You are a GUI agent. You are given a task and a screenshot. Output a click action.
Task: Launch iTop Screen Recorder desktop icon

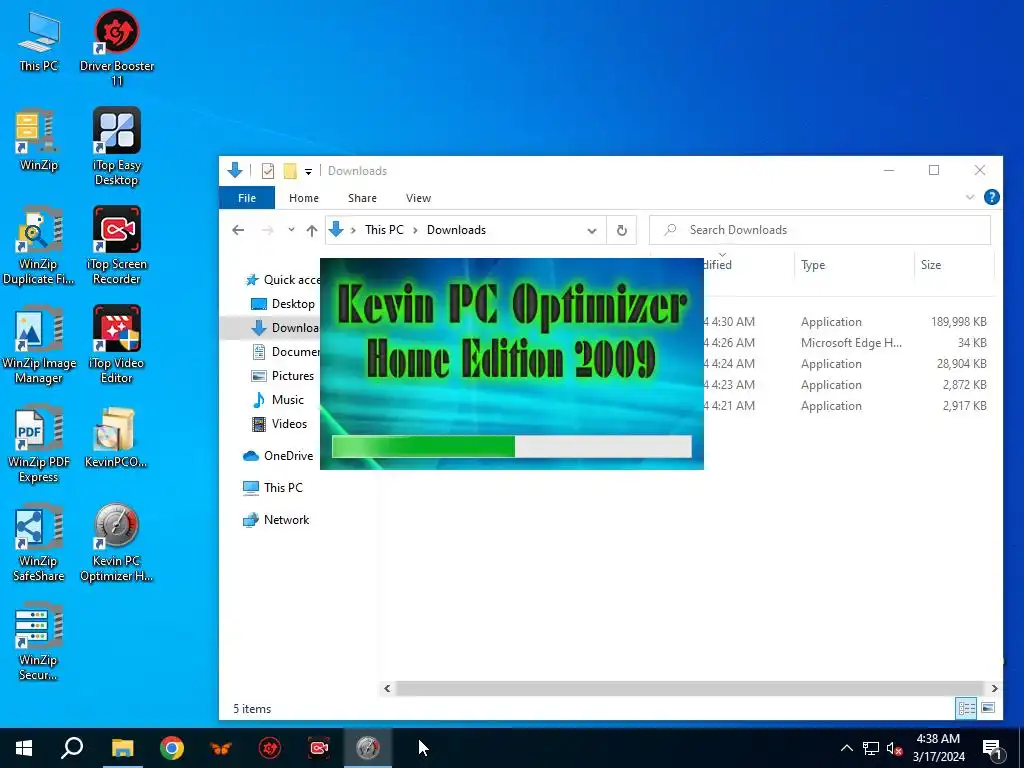[117, 246]
